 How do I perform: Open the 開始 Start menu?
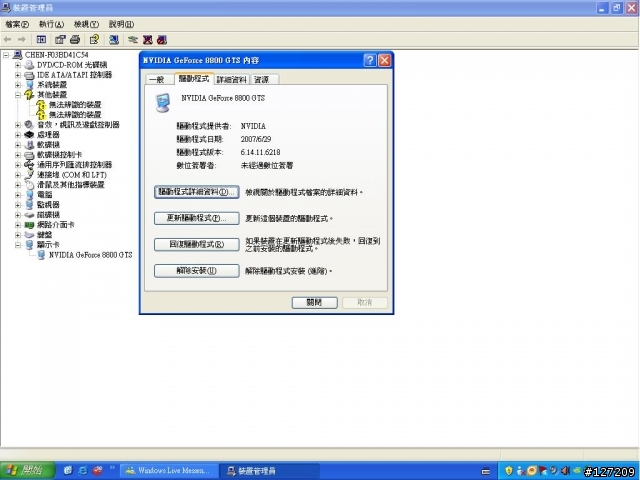click(x=27, y=471)
